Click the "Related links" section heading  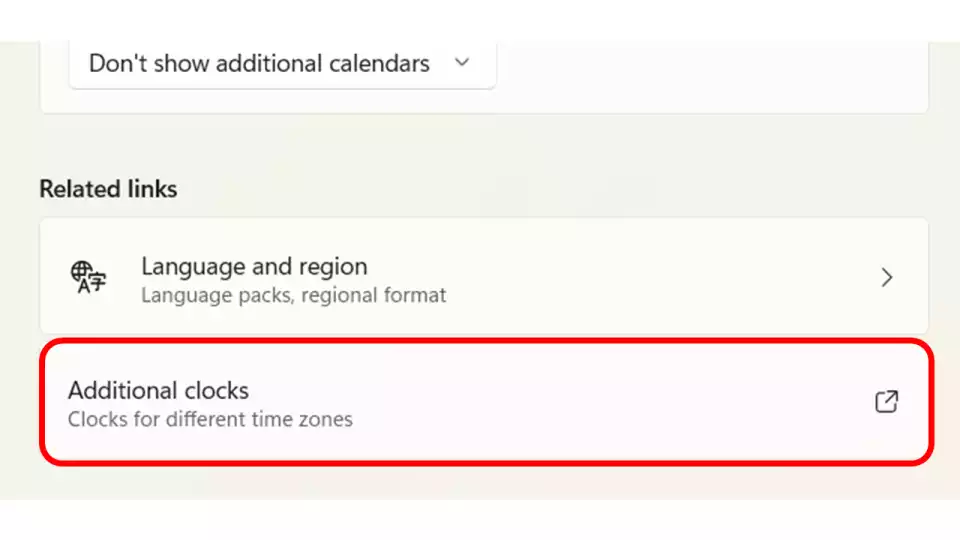click(x=108, y=189)
